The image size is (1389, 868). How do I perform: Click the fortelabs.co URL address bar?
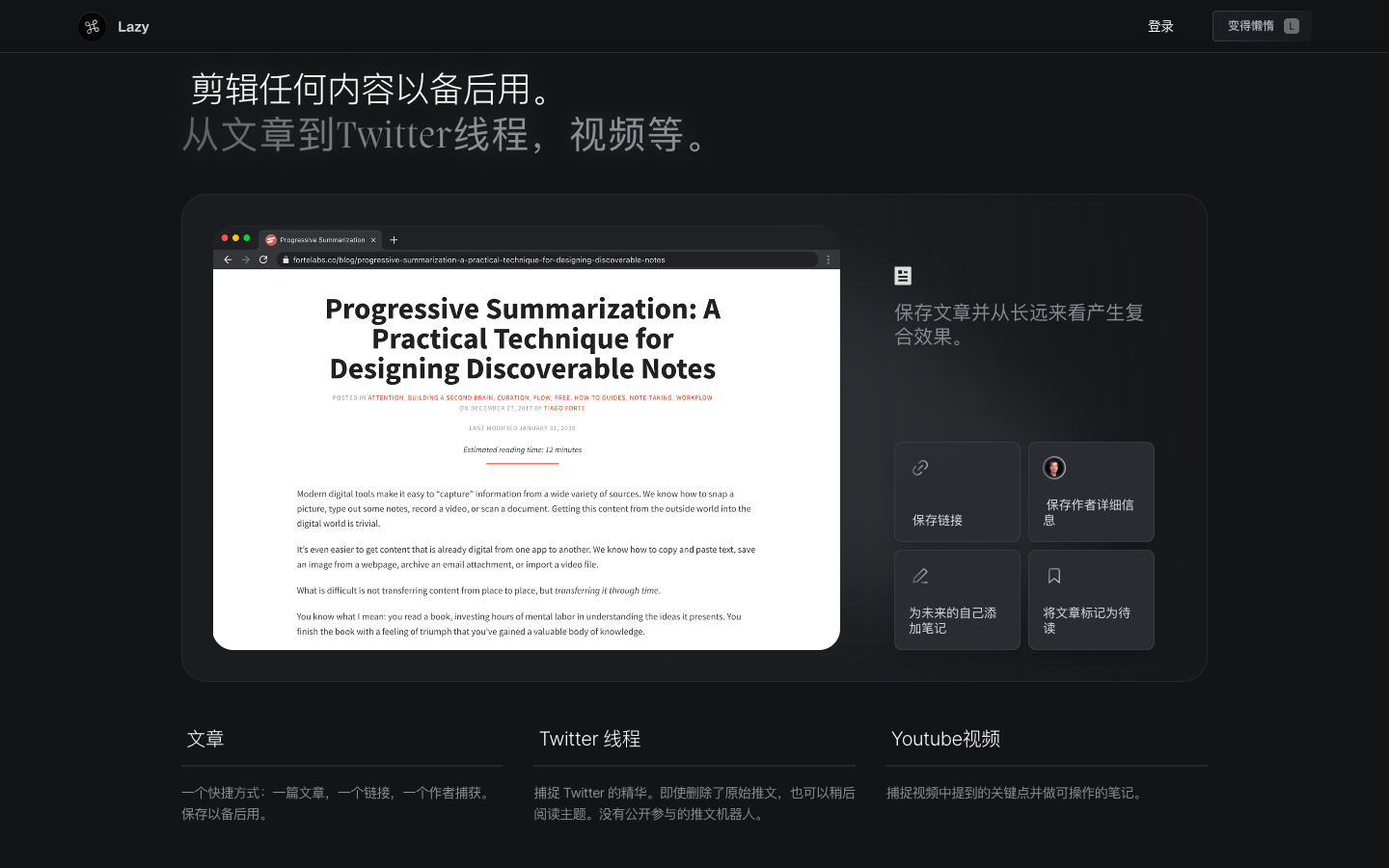(x=548, y=259)
